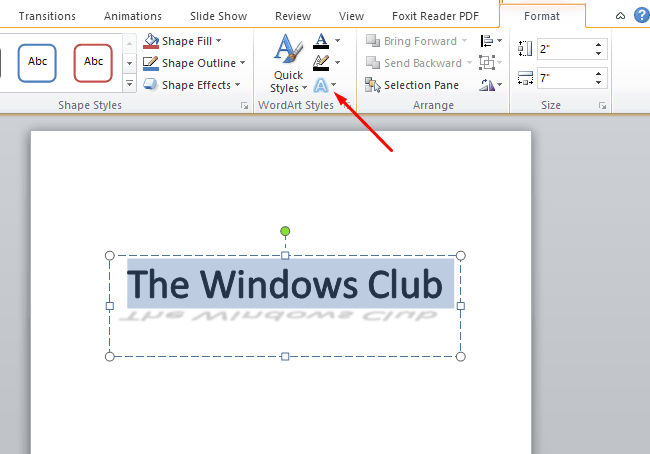Screen dimensions: 650x454
Task: Click the Text Fill letter A icon
Action: (321, 41)
